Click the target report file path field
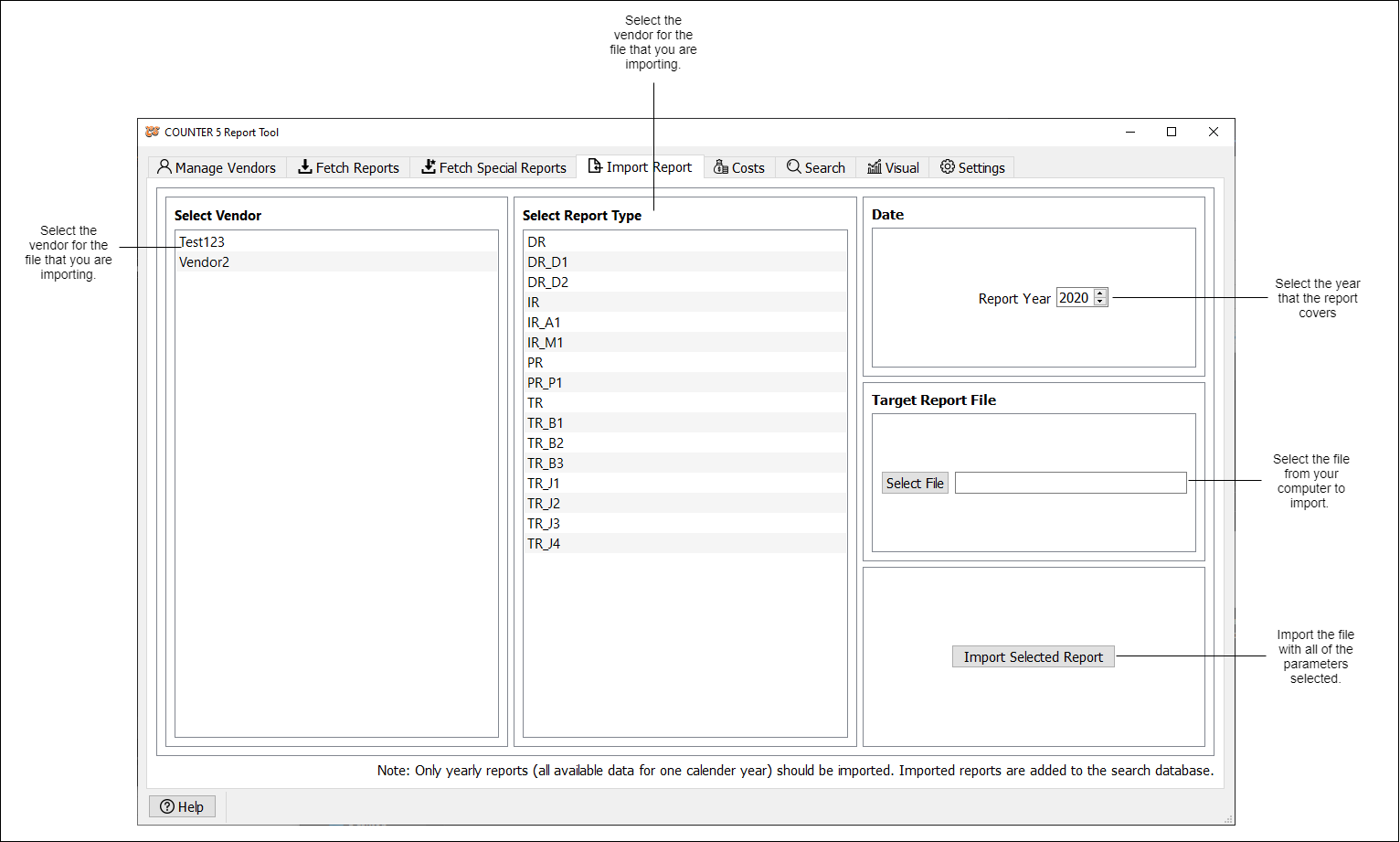 pyautogui.click(x=1069, y=482)
